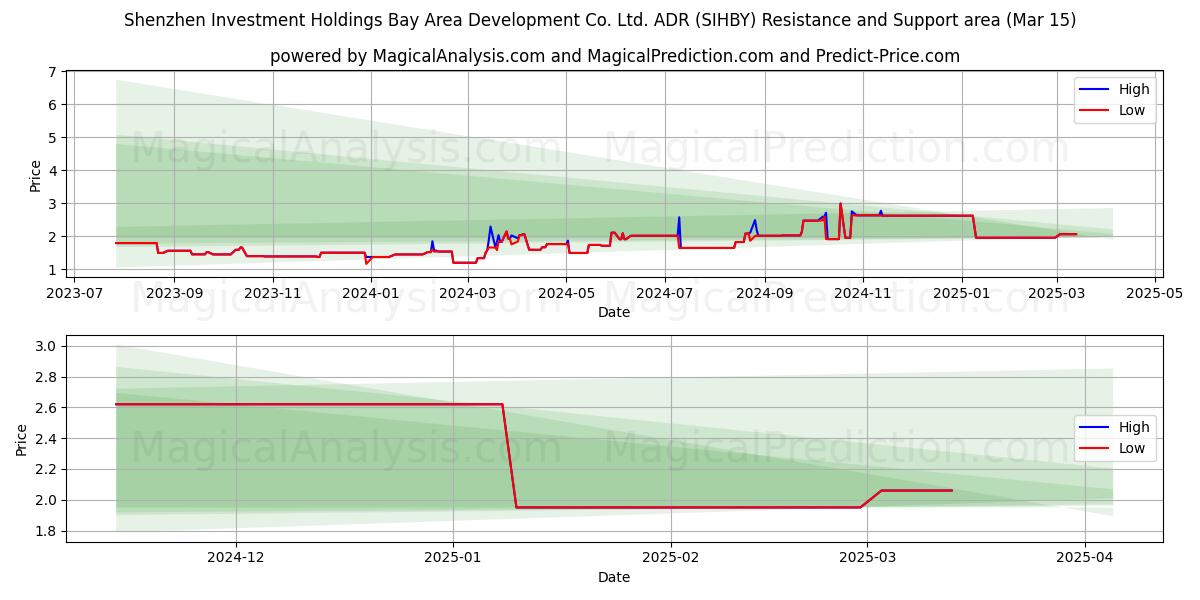
Task: Click the 'Date' axis label of top chart
Action: pos(614,312)
